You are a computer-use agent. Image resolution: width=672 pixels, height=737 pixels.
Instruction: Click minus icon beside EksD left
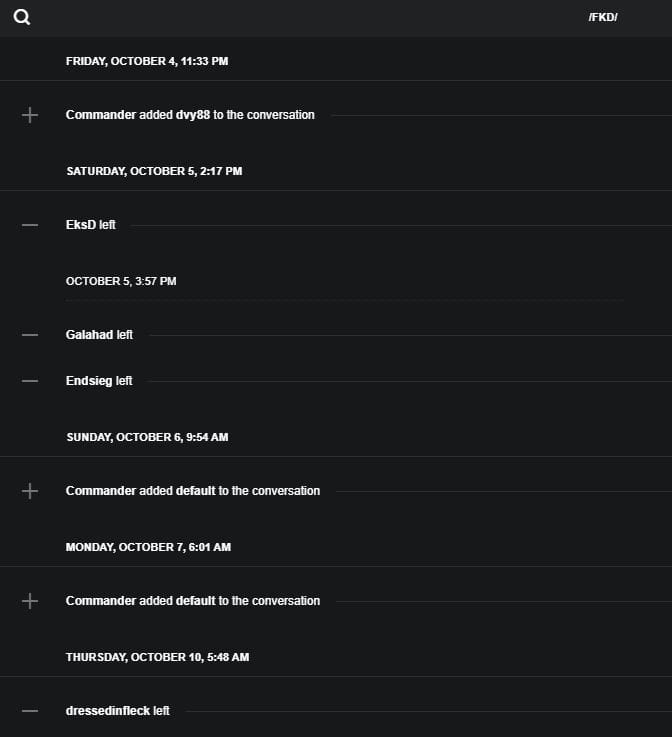[30, 225]
